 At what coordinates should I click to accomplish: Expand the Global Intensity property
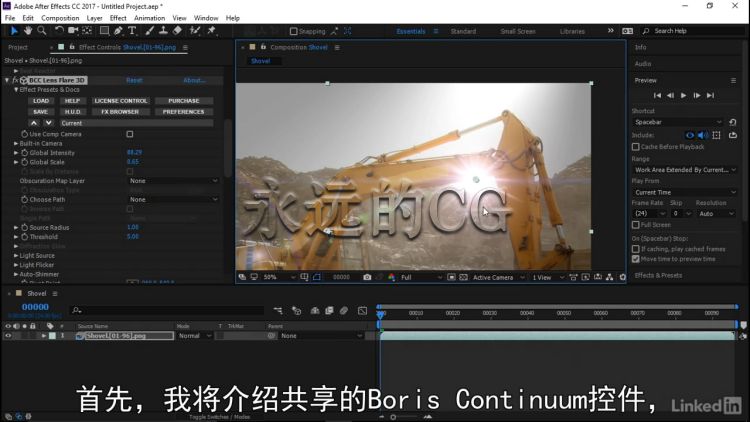(x=16, y=153)
